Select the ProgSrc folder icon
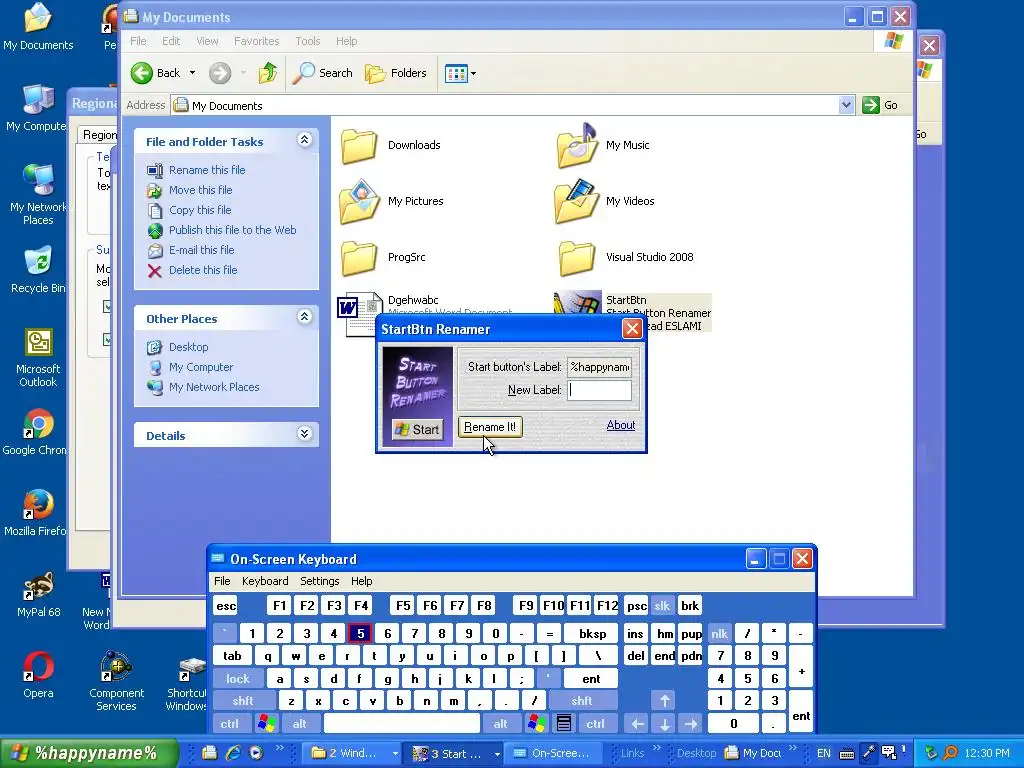The image size is (1024, 768). 359,258
